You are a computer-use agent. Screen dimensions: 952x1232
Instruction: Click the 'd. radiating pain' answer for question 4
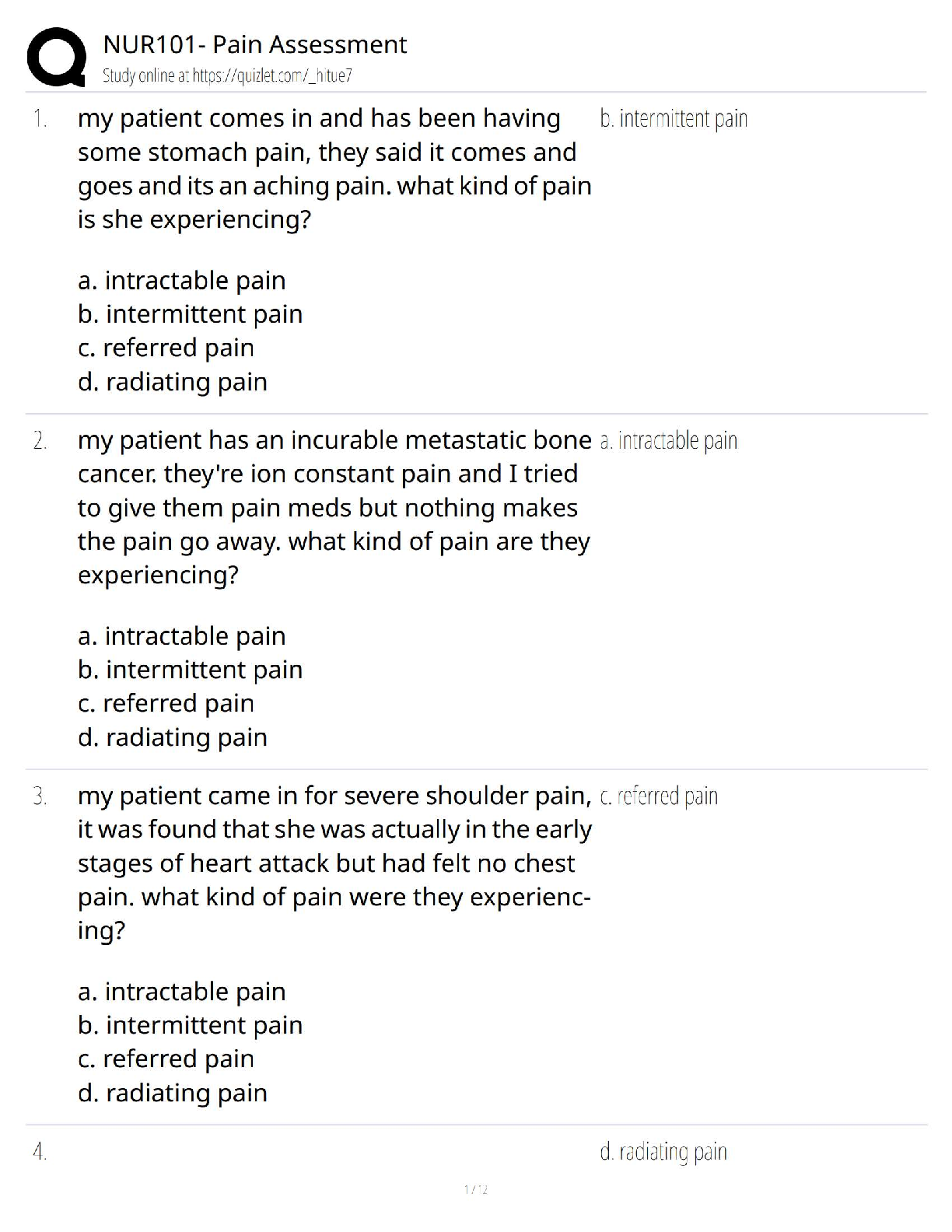point(663,1152)
